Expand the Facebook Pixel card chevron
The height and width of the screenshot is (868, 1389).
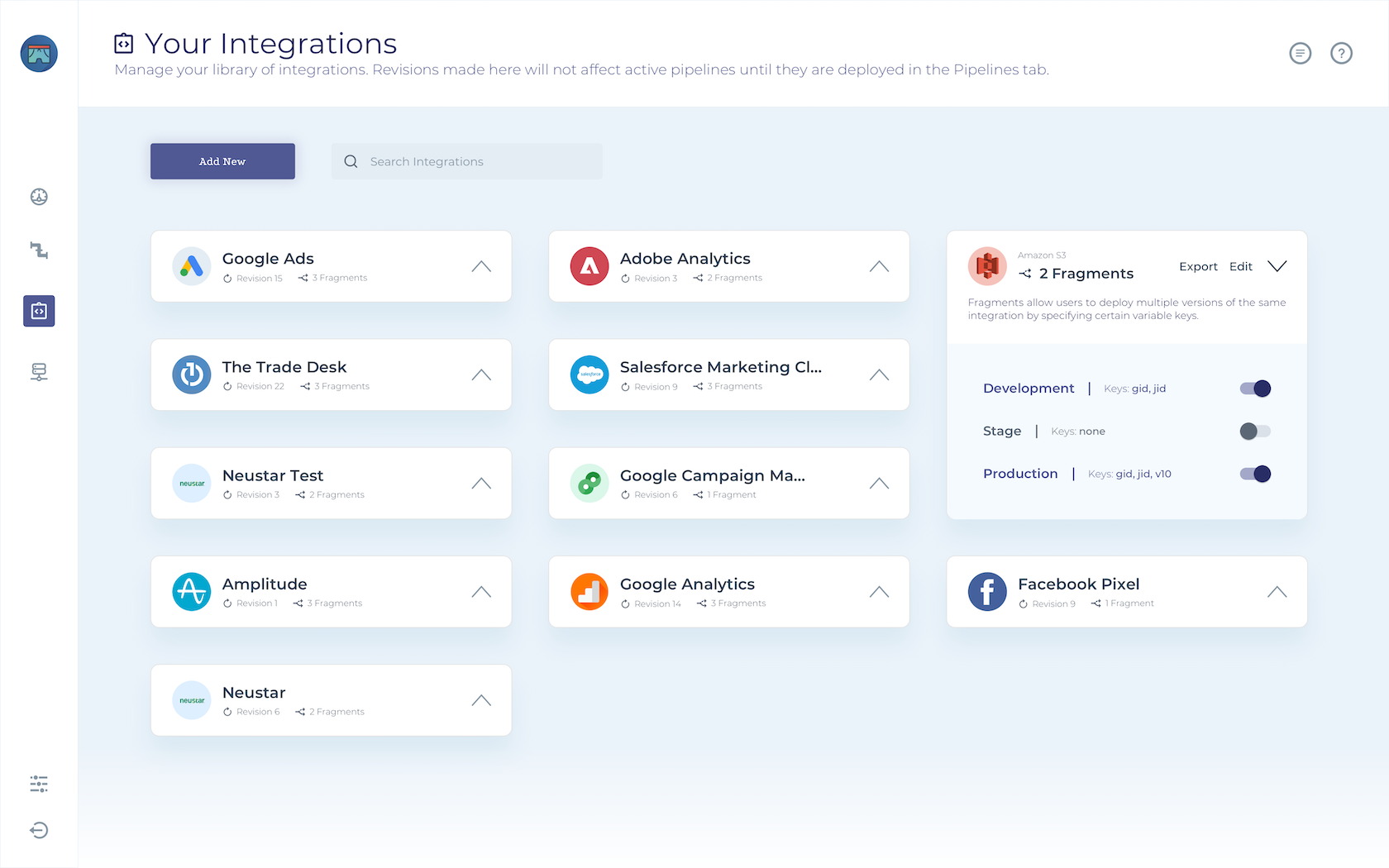(x=1277, y=592)
